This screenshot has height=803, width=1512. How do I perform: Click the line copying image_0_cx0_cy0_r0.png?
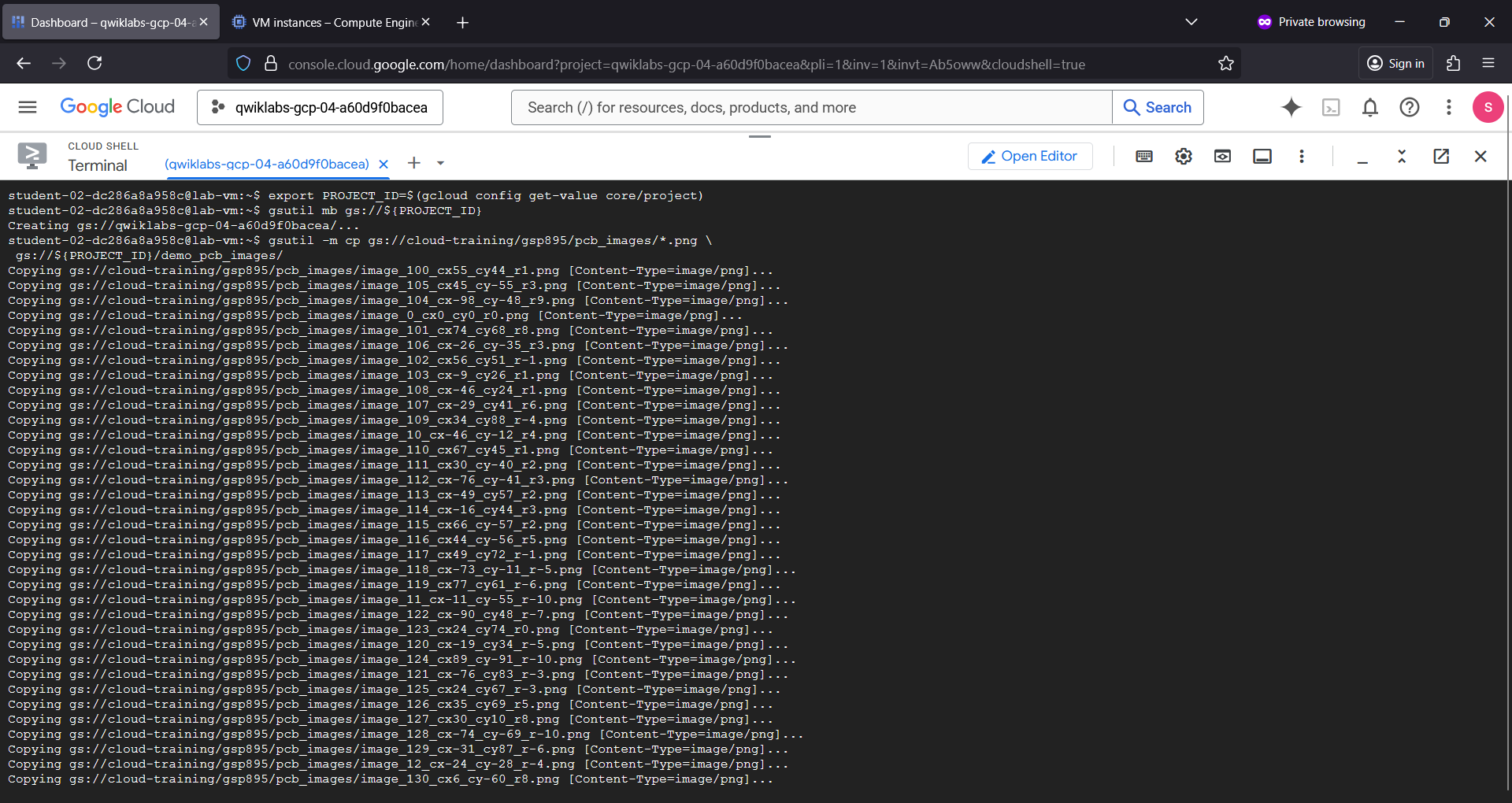point(376,316)
